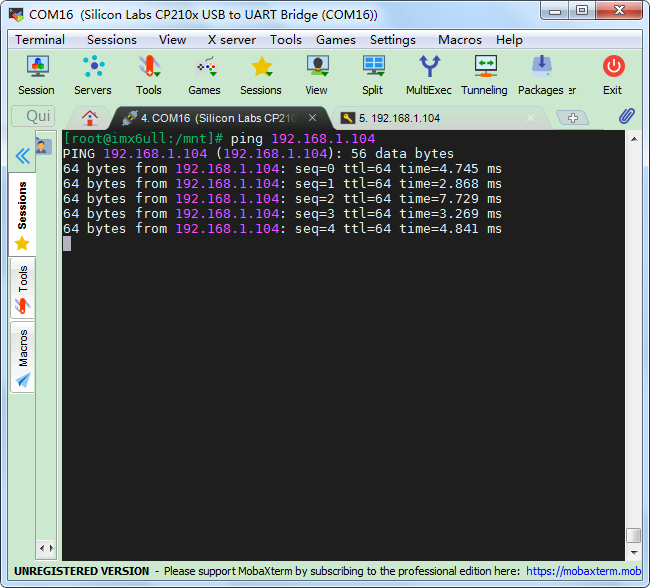Click terminal scrollbar up arrow

(x=634, y=139)
